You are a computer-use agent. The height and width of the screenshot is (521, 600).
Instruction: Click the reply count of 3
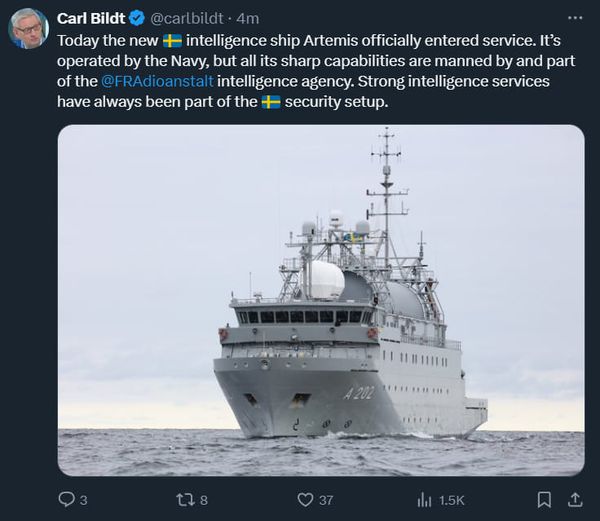tap(84, 499)
